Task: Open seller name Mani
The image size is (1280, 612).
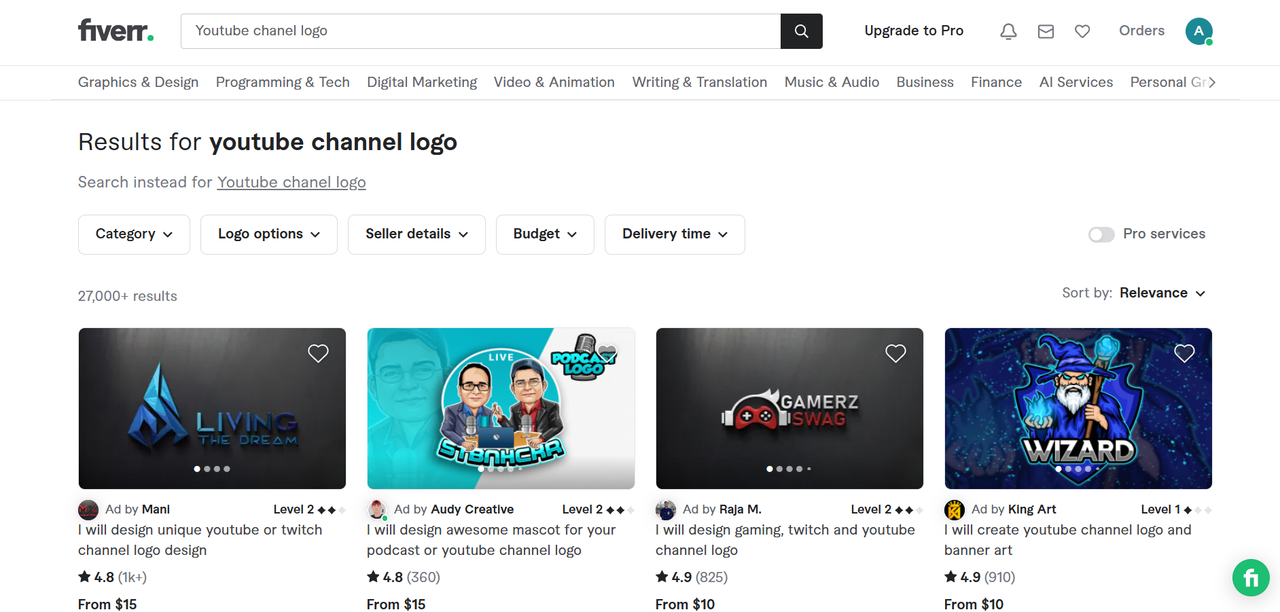Action: coord(156,510)
